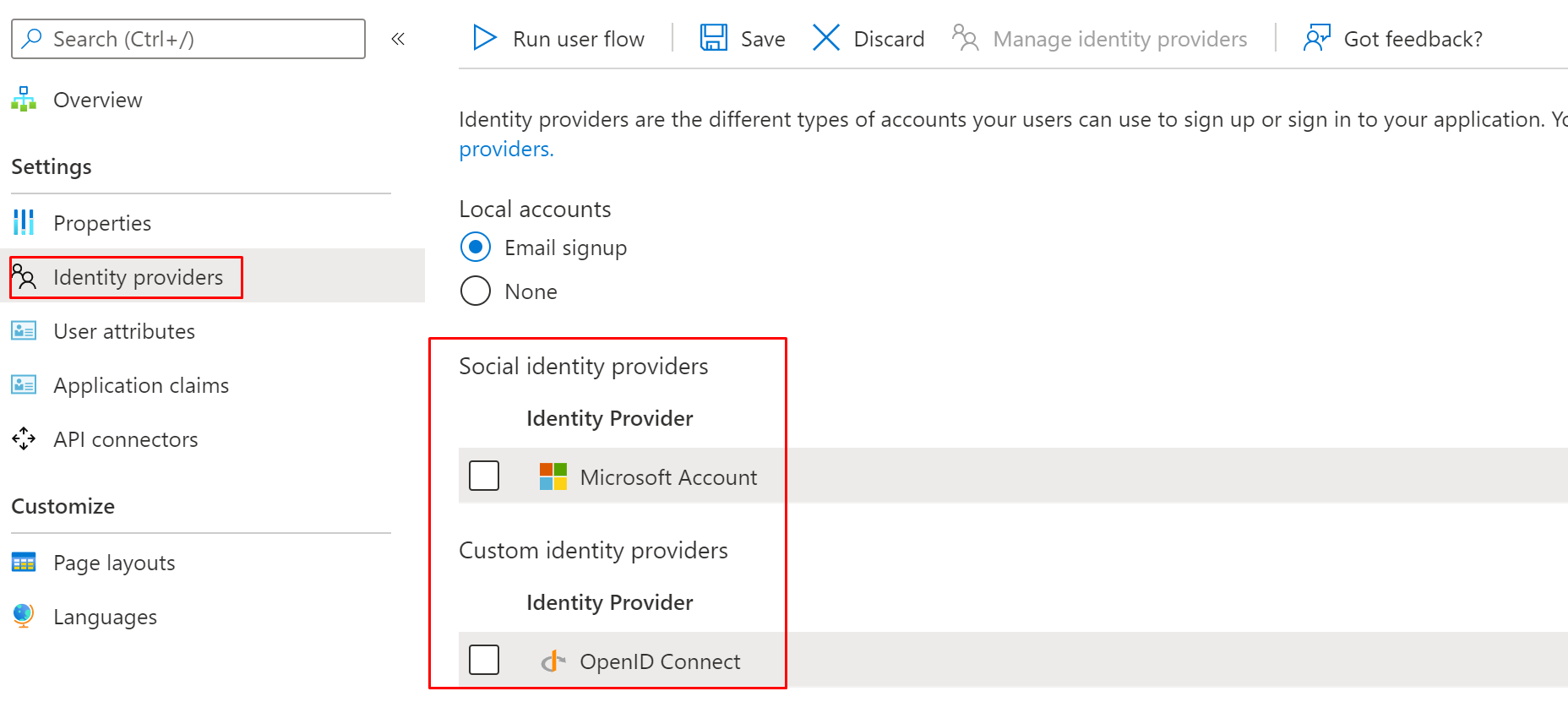
Task: Select the None local accounts option
Action: click(476, 291)
